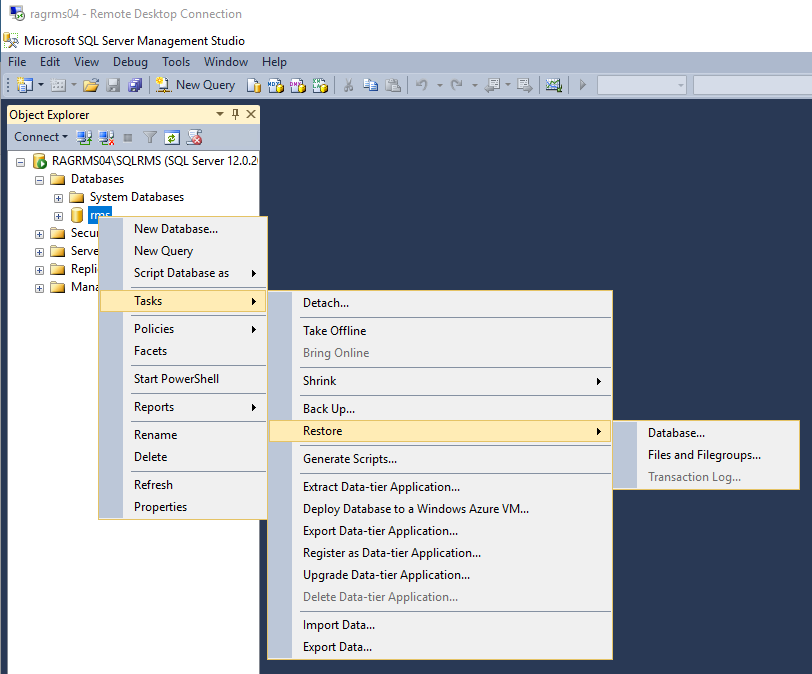The width and height of the screenshot is (812, 674).
Task: Choose New Database... from context menu
Action: pyautogui.click(x=183, y=229)
